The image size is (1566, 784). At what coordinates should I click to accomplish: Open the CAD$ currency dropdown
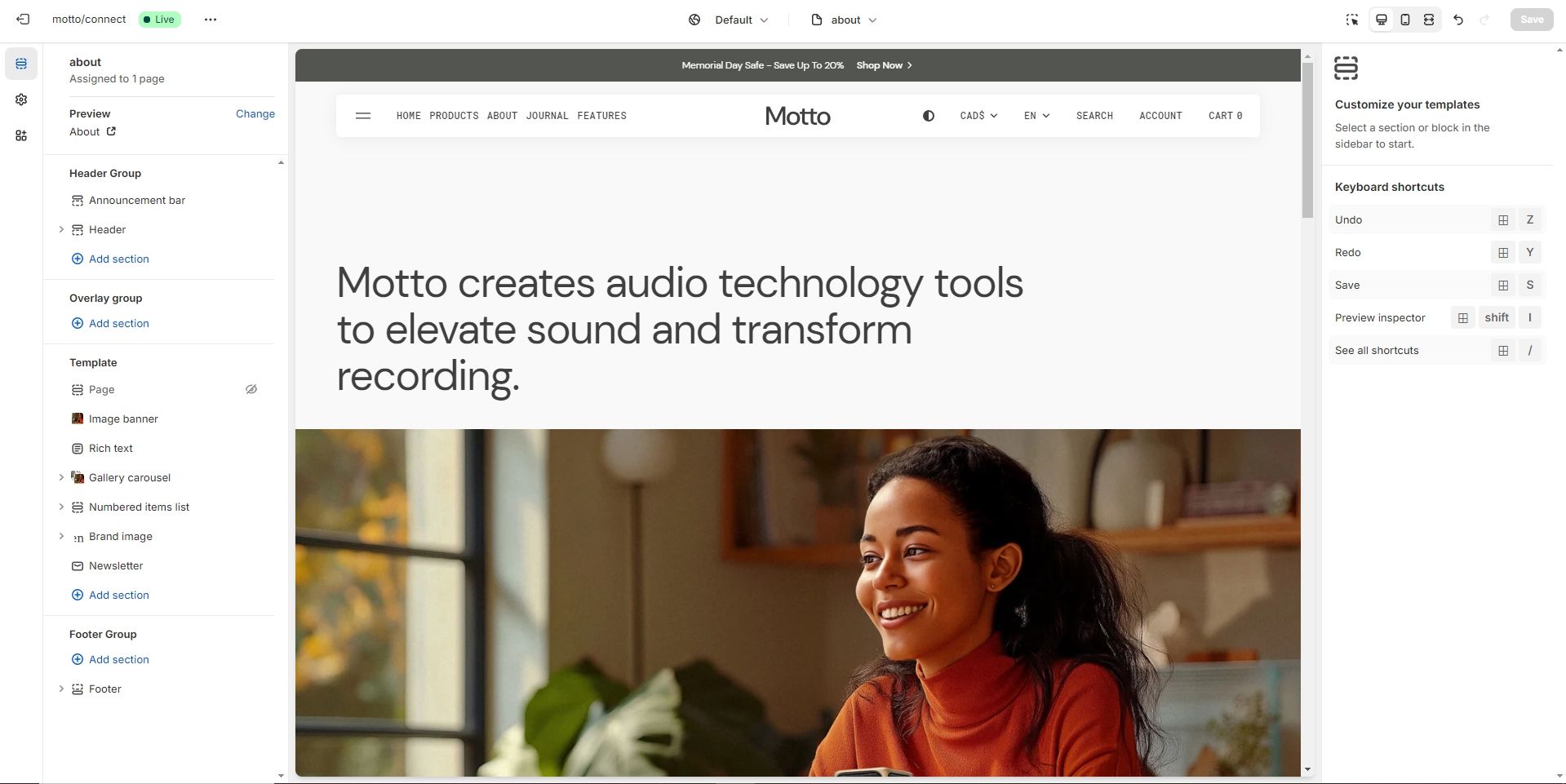[978, 116]
